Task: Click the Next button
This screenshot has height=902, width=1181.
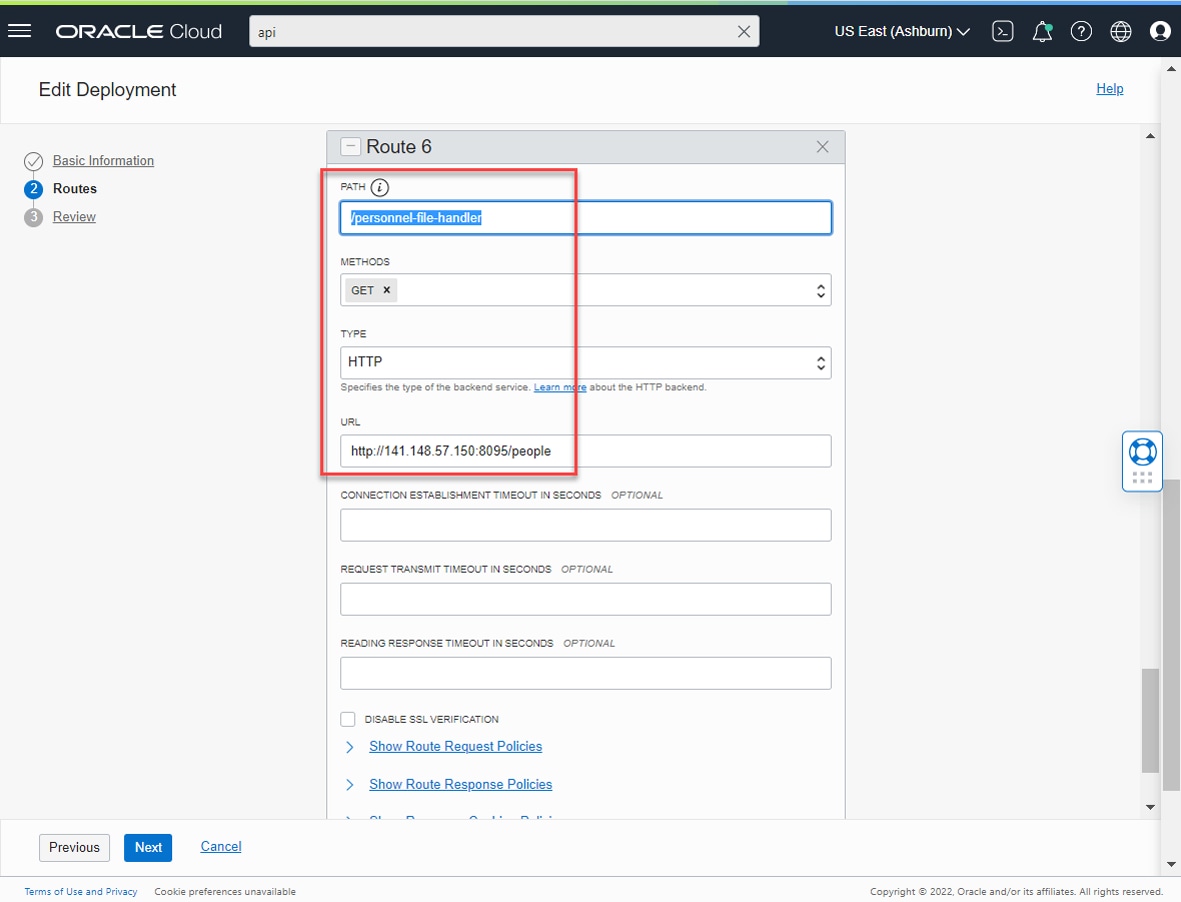Action: coord(148,847)
